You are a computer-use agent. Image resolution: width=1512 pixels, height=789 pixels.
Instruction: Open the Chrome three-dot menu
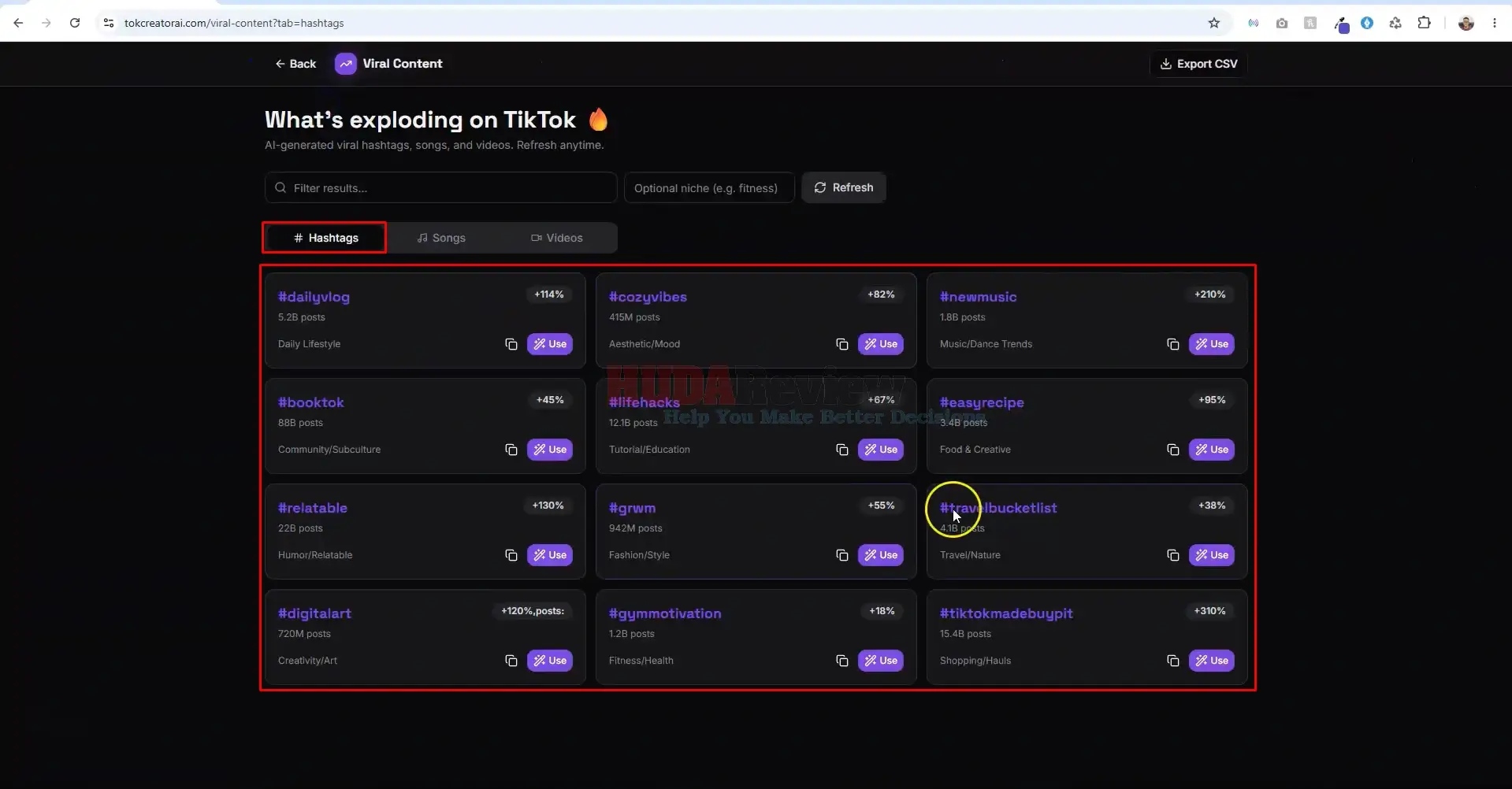(x=1495, y=23)
